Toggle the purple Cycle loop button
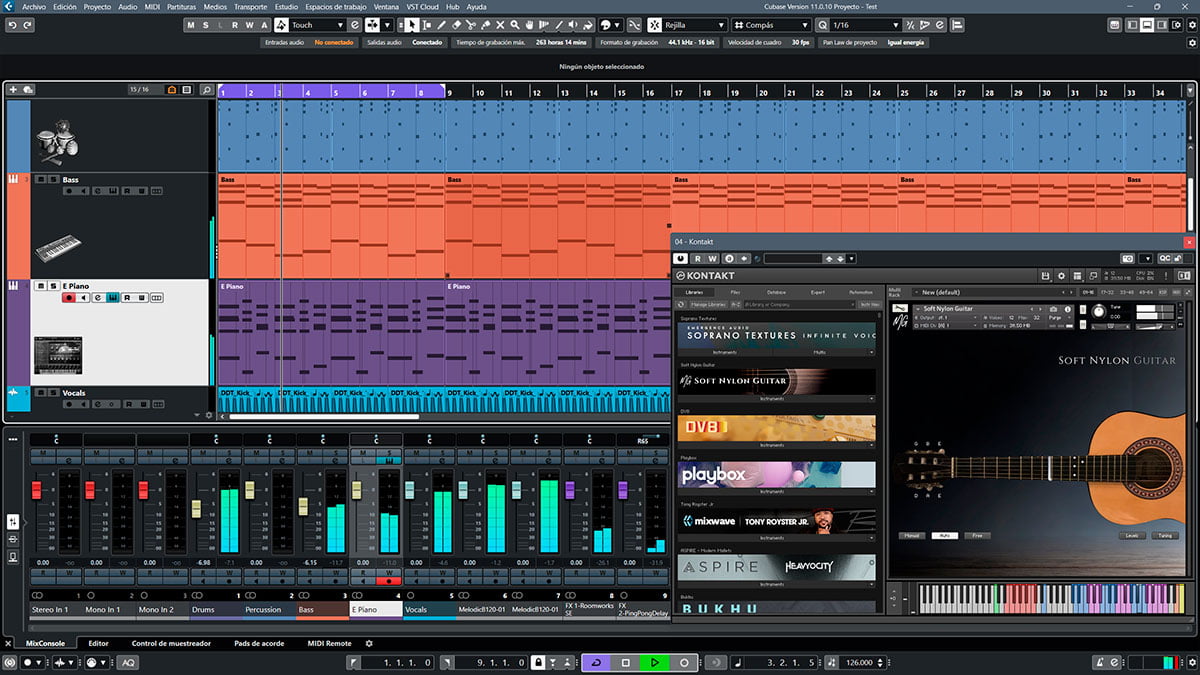The width and height of the screenshot is (1200, 675). click(x=597, y=662)
